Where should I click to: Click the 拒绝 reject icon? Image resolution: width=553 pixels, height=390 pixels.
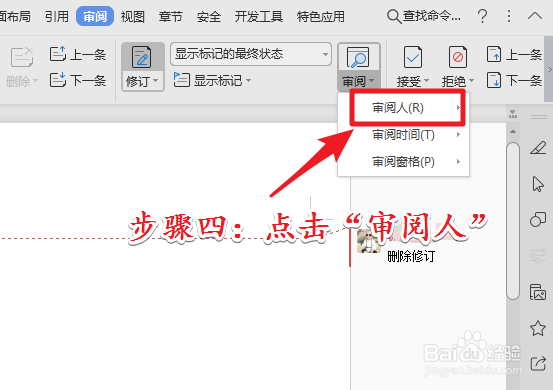(458, 57)
